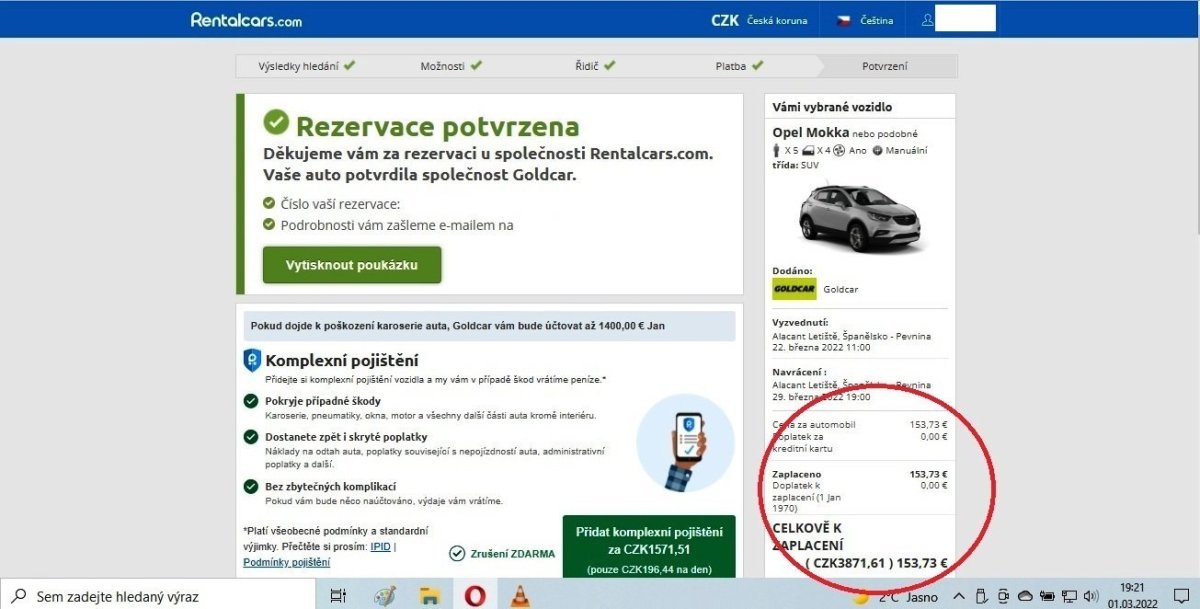Image resolution: width=1200 pixels, height=609 pixels.
Task: Click the Vytisknout poukázku button
Action: [x=351, y=265]
